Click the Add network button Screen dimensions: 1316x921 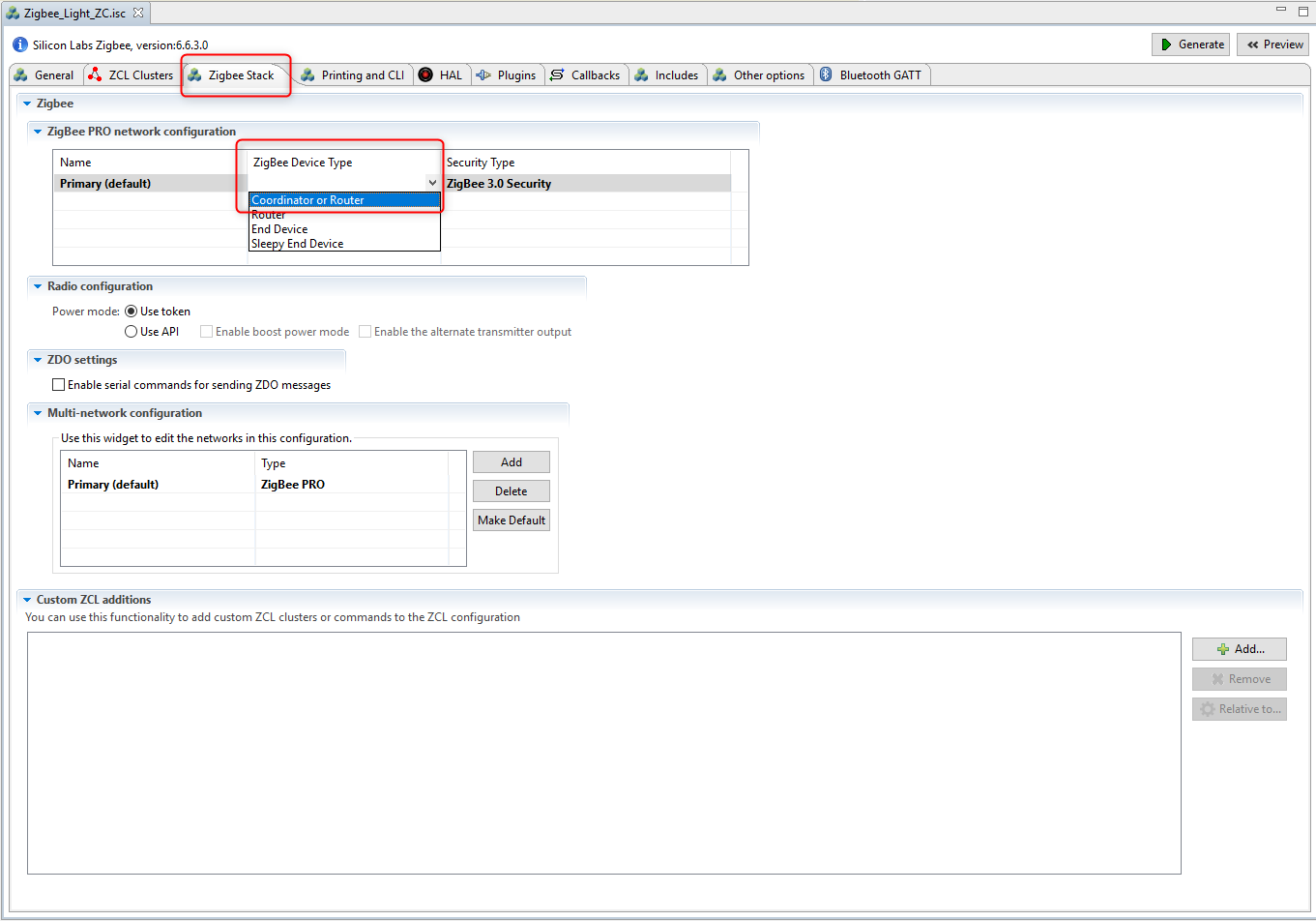tap(512, 462)
